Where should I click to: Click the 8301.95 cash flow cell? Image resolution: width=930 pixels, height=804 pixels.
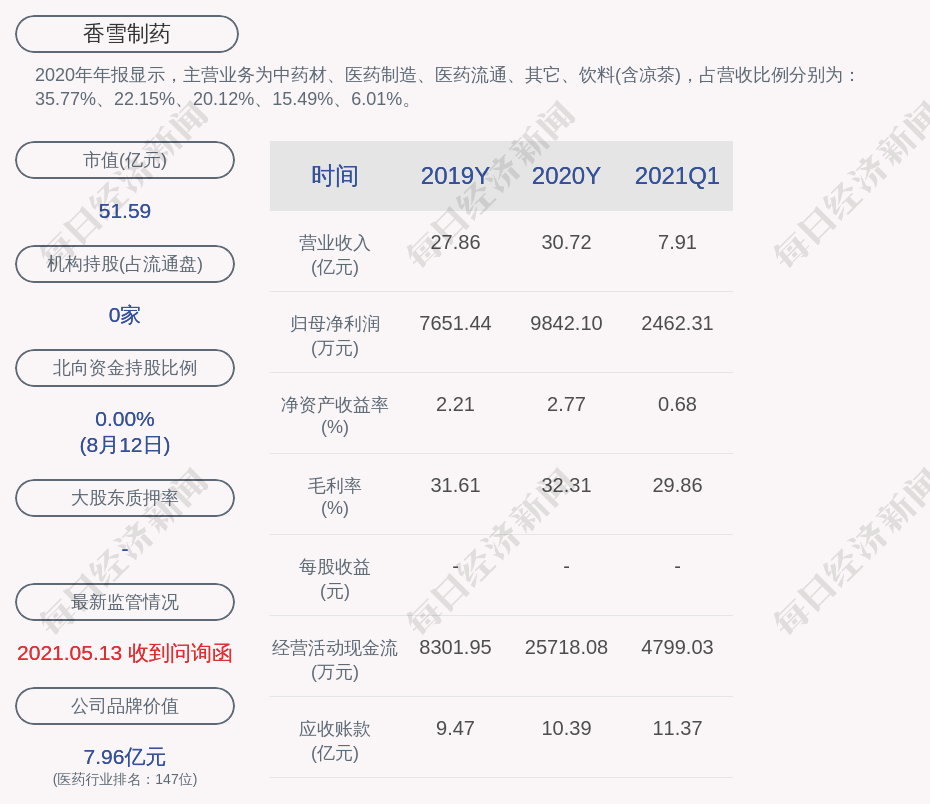click(455, 647)
